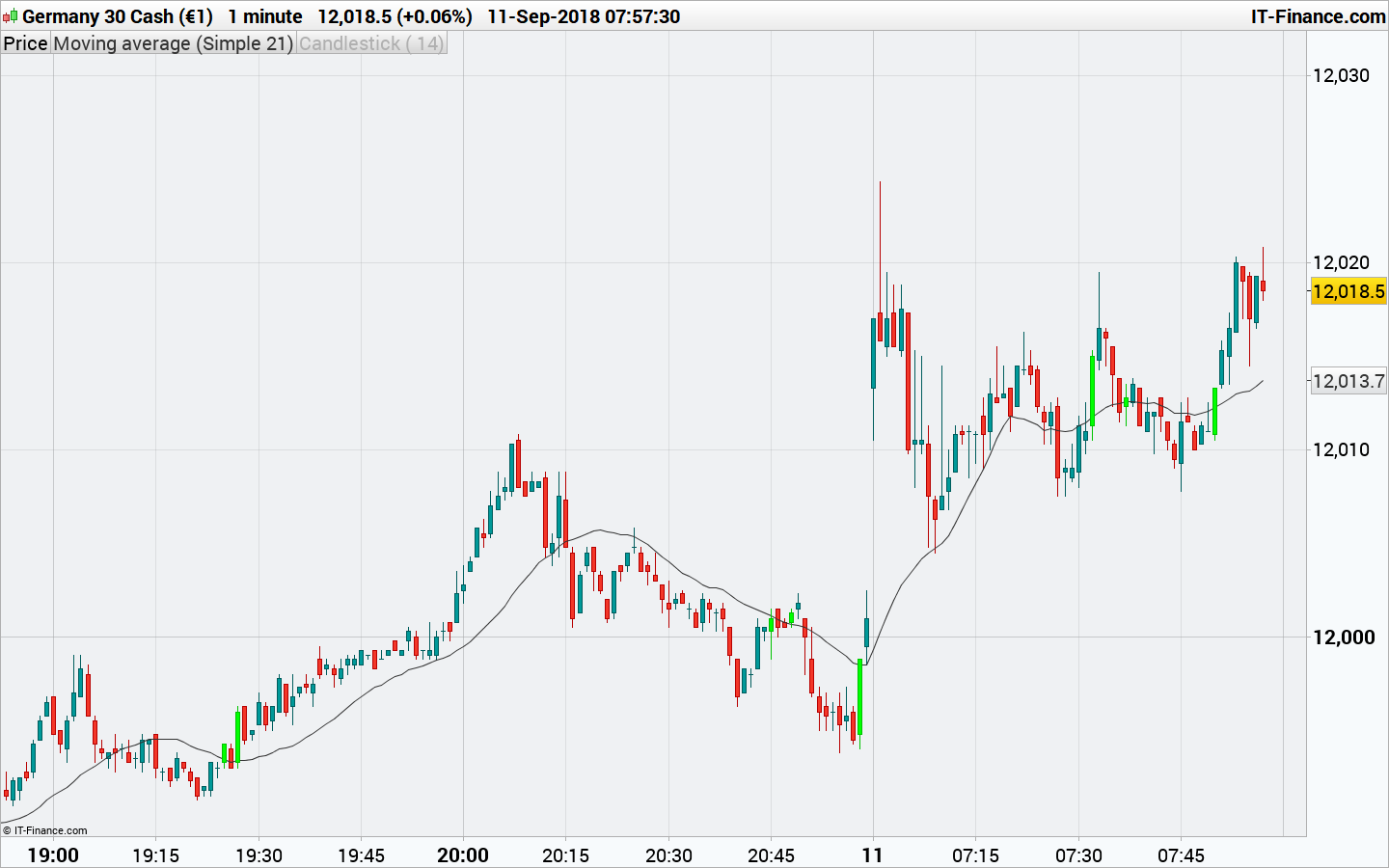Open the IT-Finance.com link in the header
This screenshot has height=868, width=1389.
pyautogui.click(x=1318, y=16)
